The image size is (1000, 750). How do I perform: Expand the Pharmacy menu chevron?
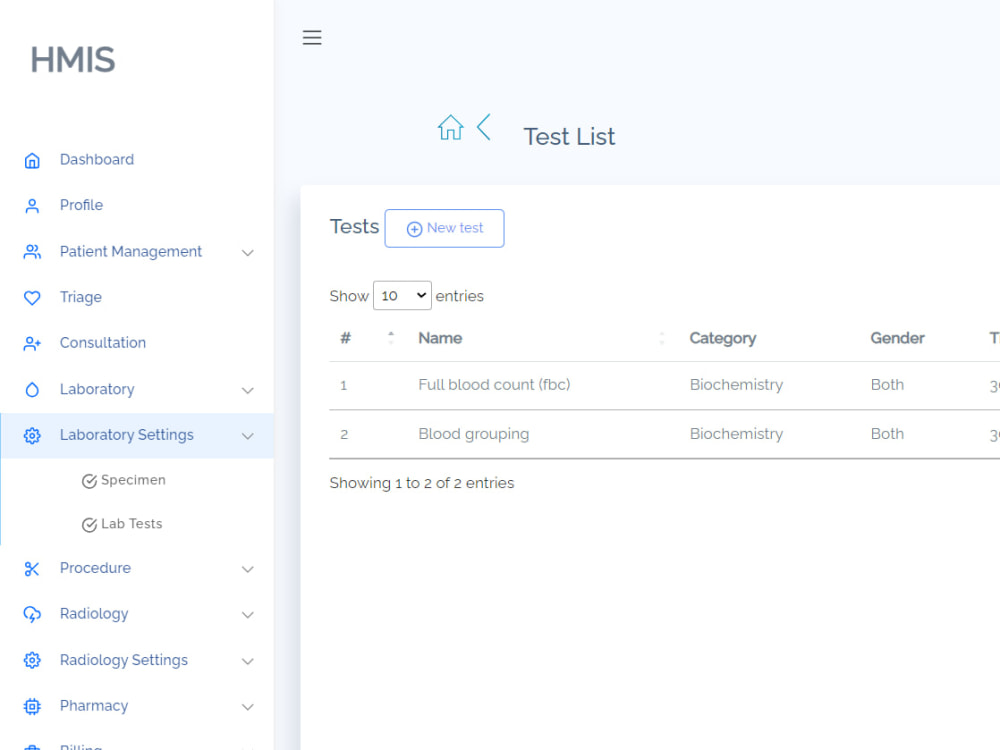pos(247,707)
